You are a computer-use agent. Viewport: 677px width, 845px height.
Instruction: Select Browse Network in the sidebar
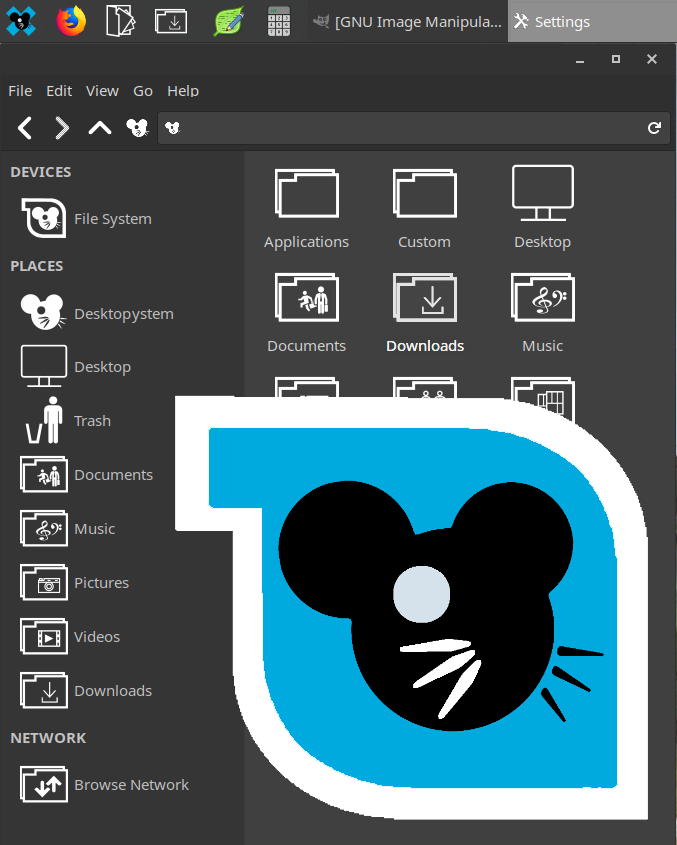pyautogui.click(x=105, y=785)
